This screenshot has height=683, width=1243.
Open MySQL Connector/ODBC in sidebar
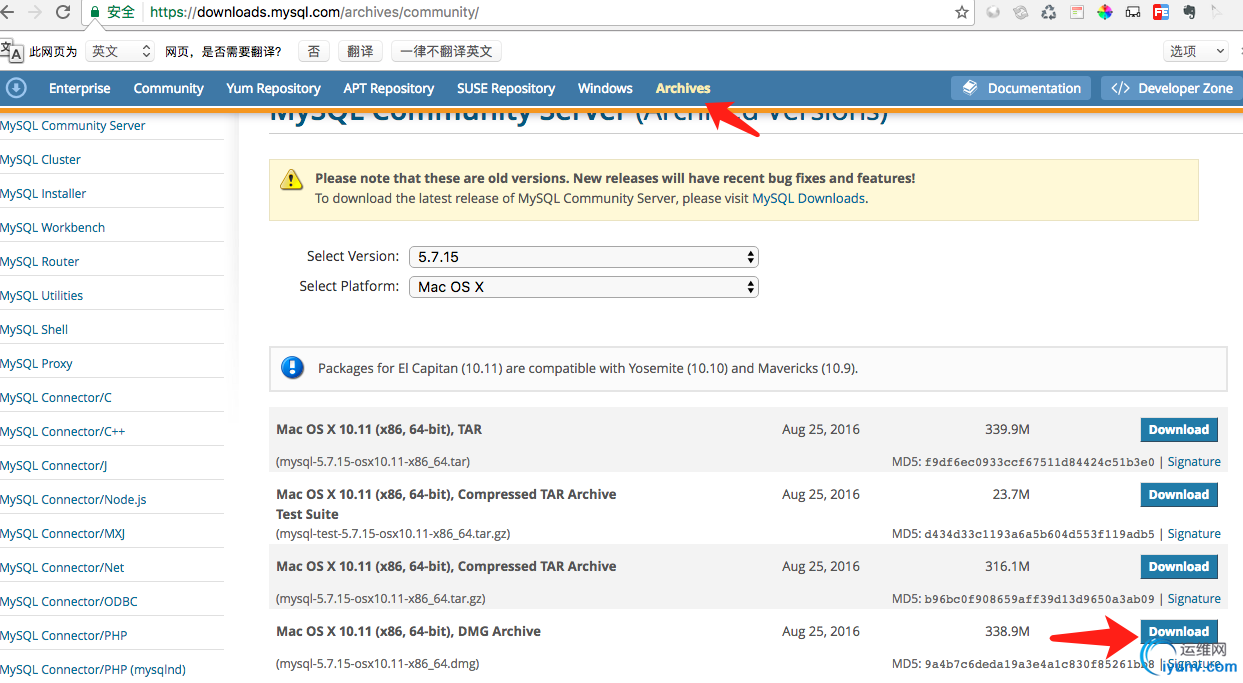tap(69, 602)
